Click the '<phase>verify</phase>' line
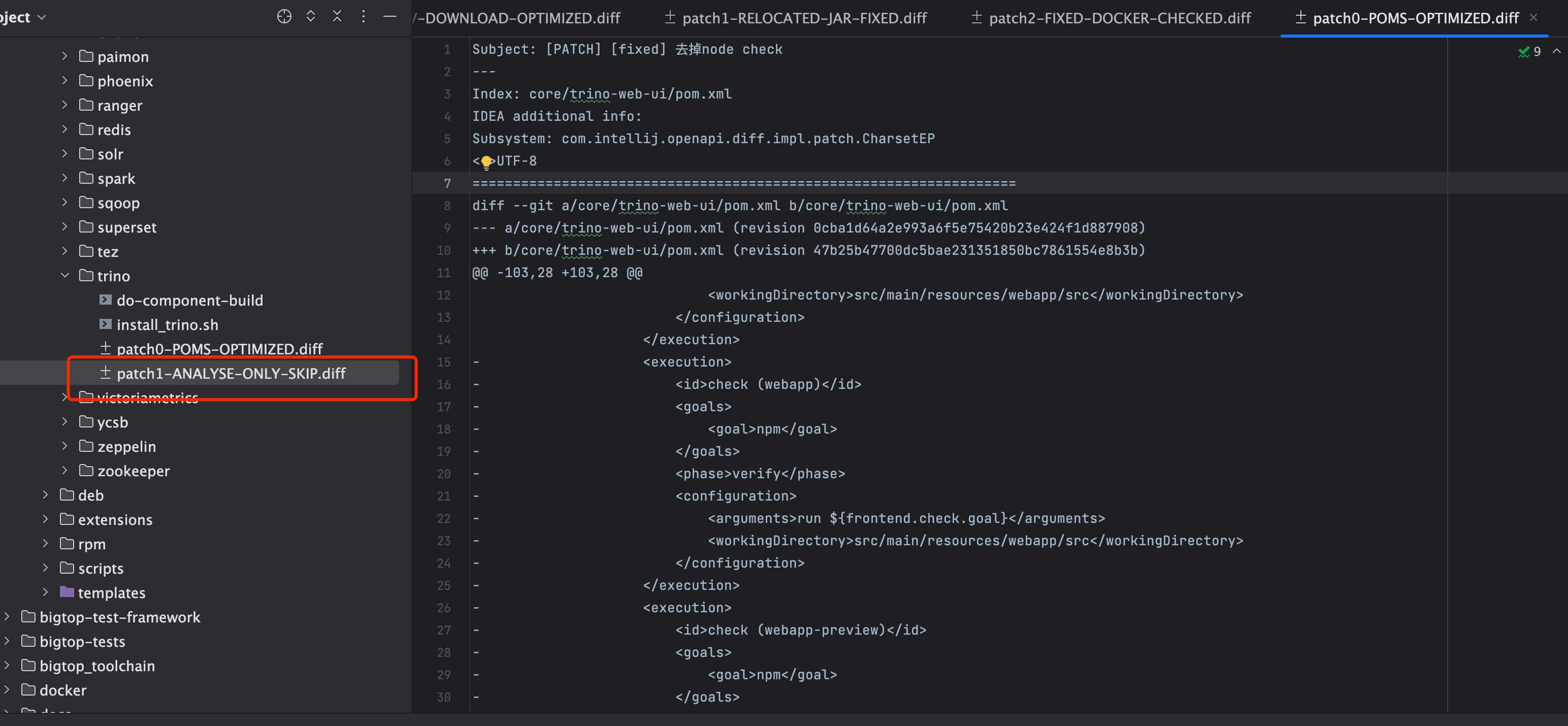1568x726 pixels. 760,474
